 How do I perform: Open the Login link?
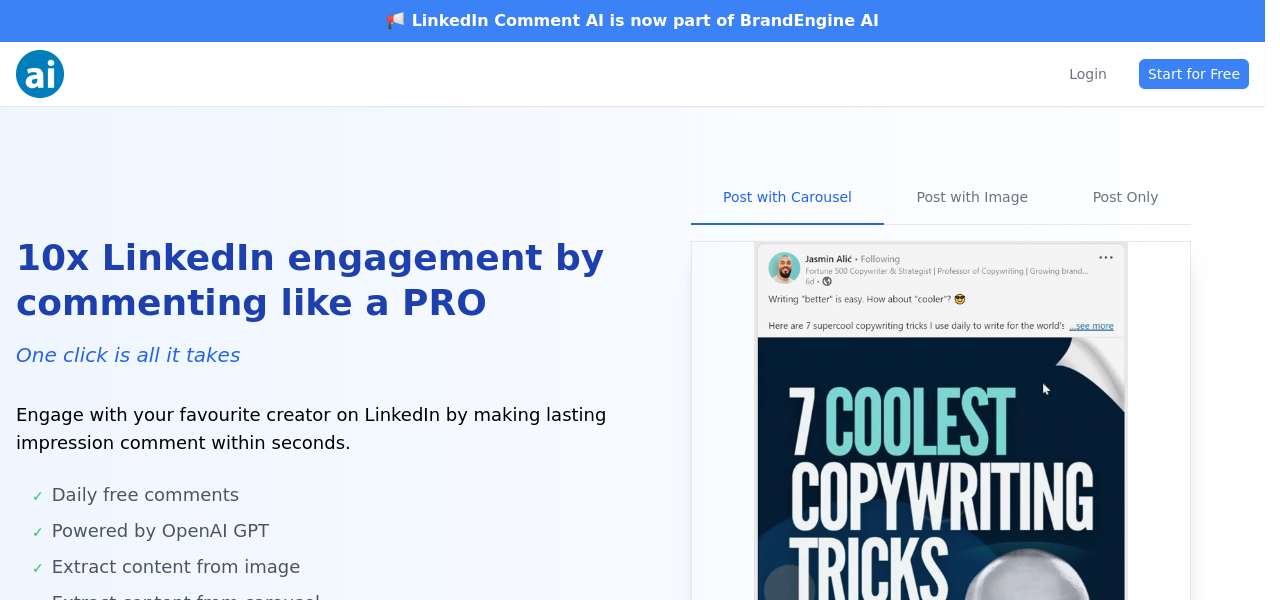[x=1087, y=74]
